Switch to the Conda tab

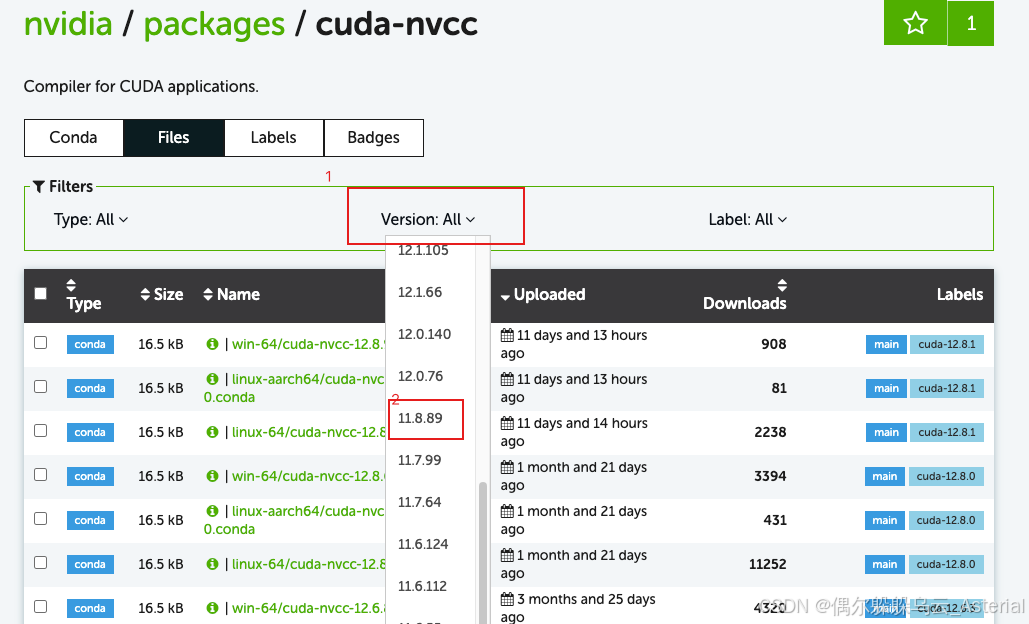[74, 138]
